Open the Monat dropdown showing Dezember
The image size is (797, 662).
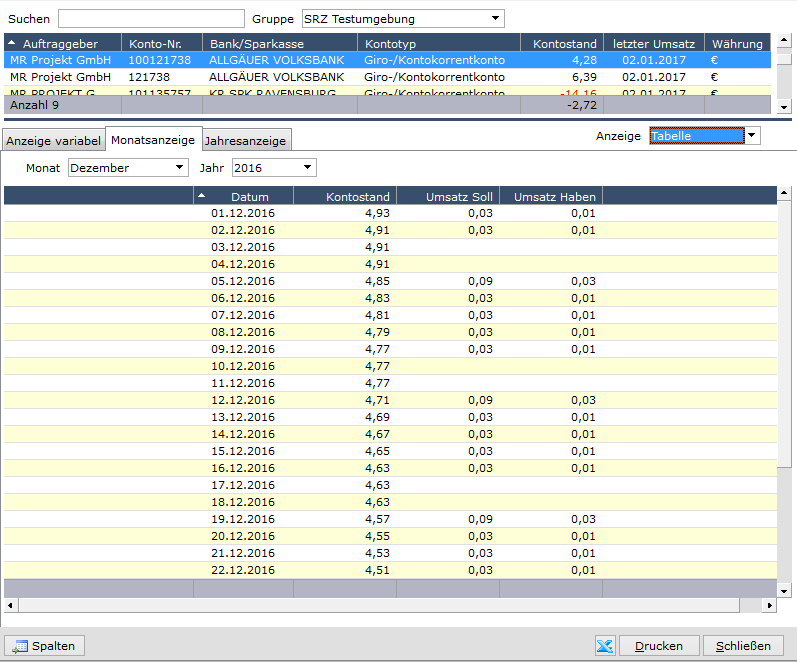[128, 168]
